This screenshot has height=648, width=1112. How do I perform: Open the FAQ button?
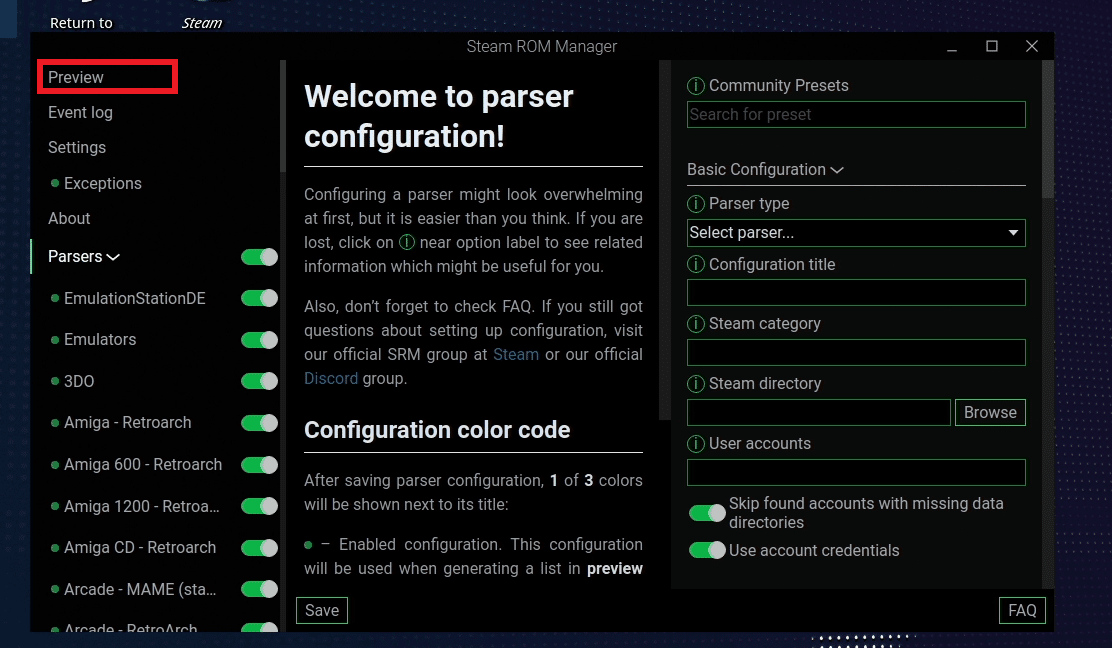coord(1022,610)
